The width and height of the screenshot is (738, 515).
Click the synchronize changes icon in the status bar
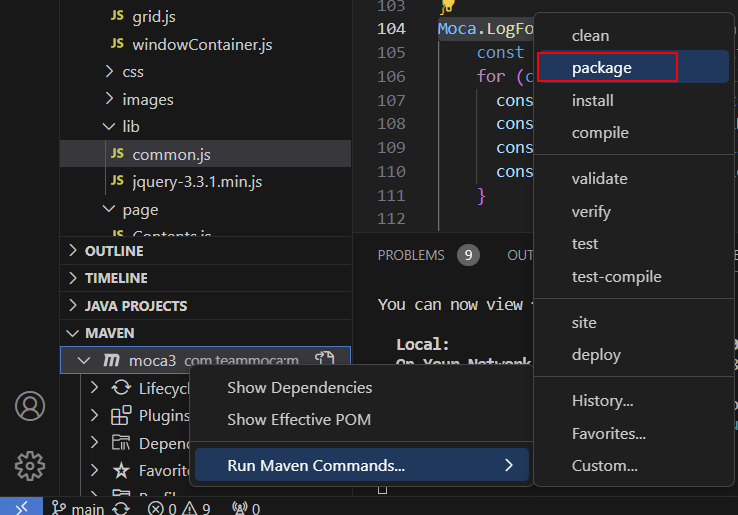coord(121,508)
